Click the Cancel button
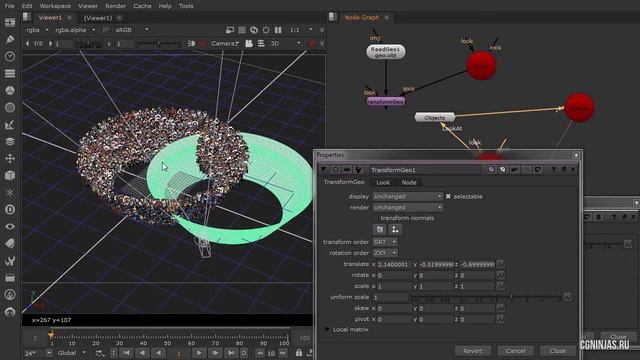 [515, 351]
